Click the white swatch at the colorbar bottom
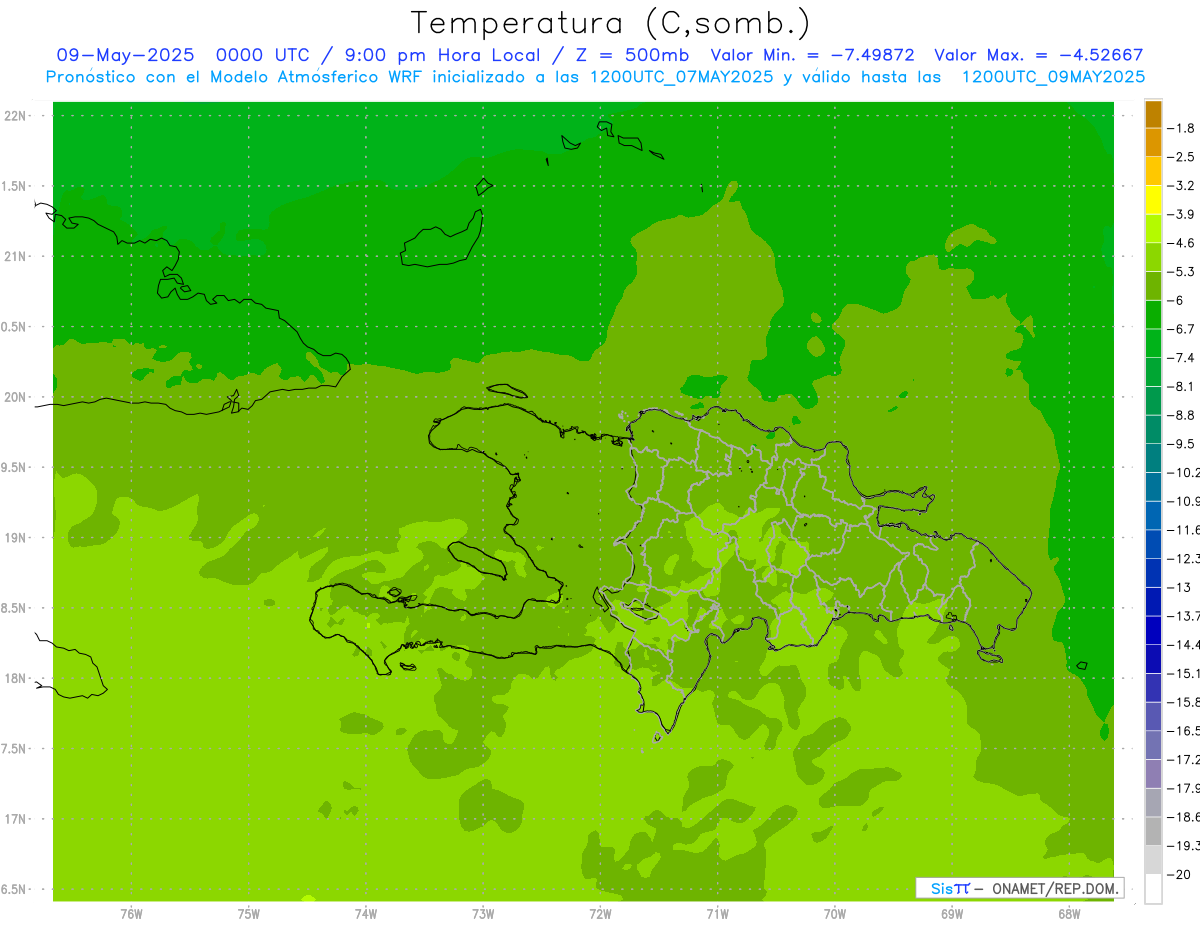The width and height of the screenshot is (1200, 927). click(x=1153, y=889)
